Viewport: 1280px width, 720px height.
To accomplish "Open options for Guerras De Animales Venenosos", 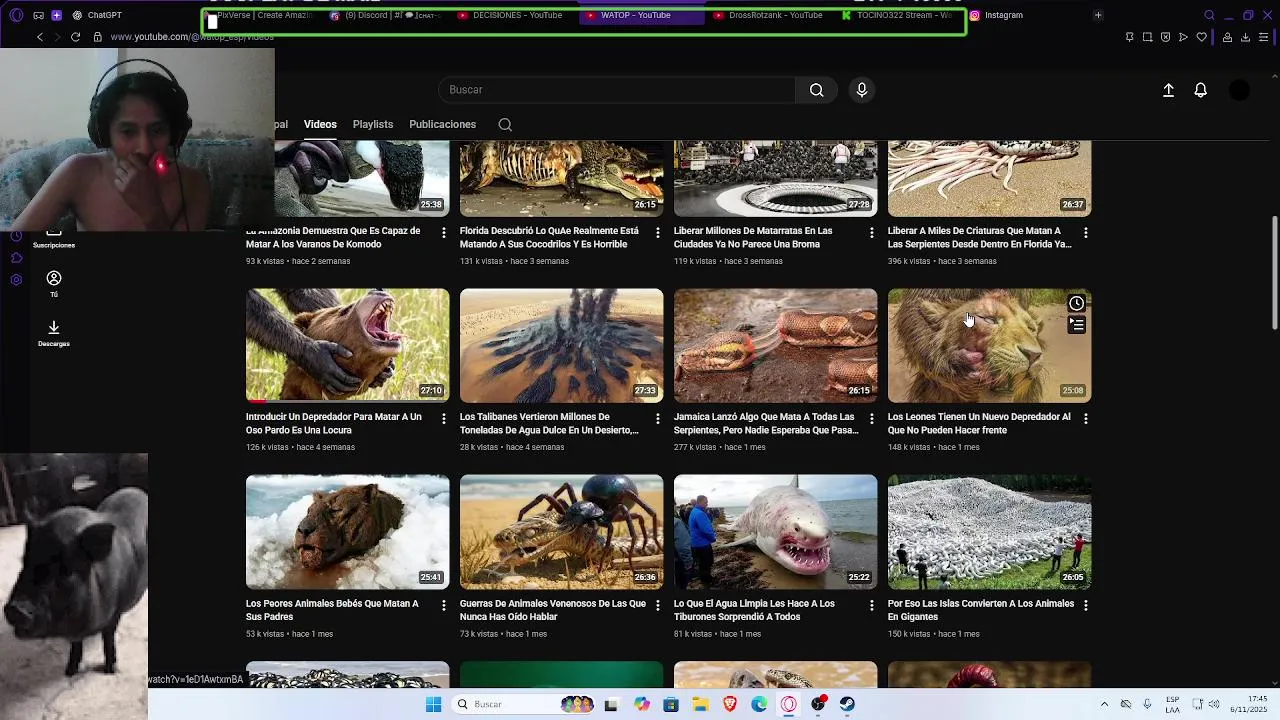I will click(x=658, y=605).
